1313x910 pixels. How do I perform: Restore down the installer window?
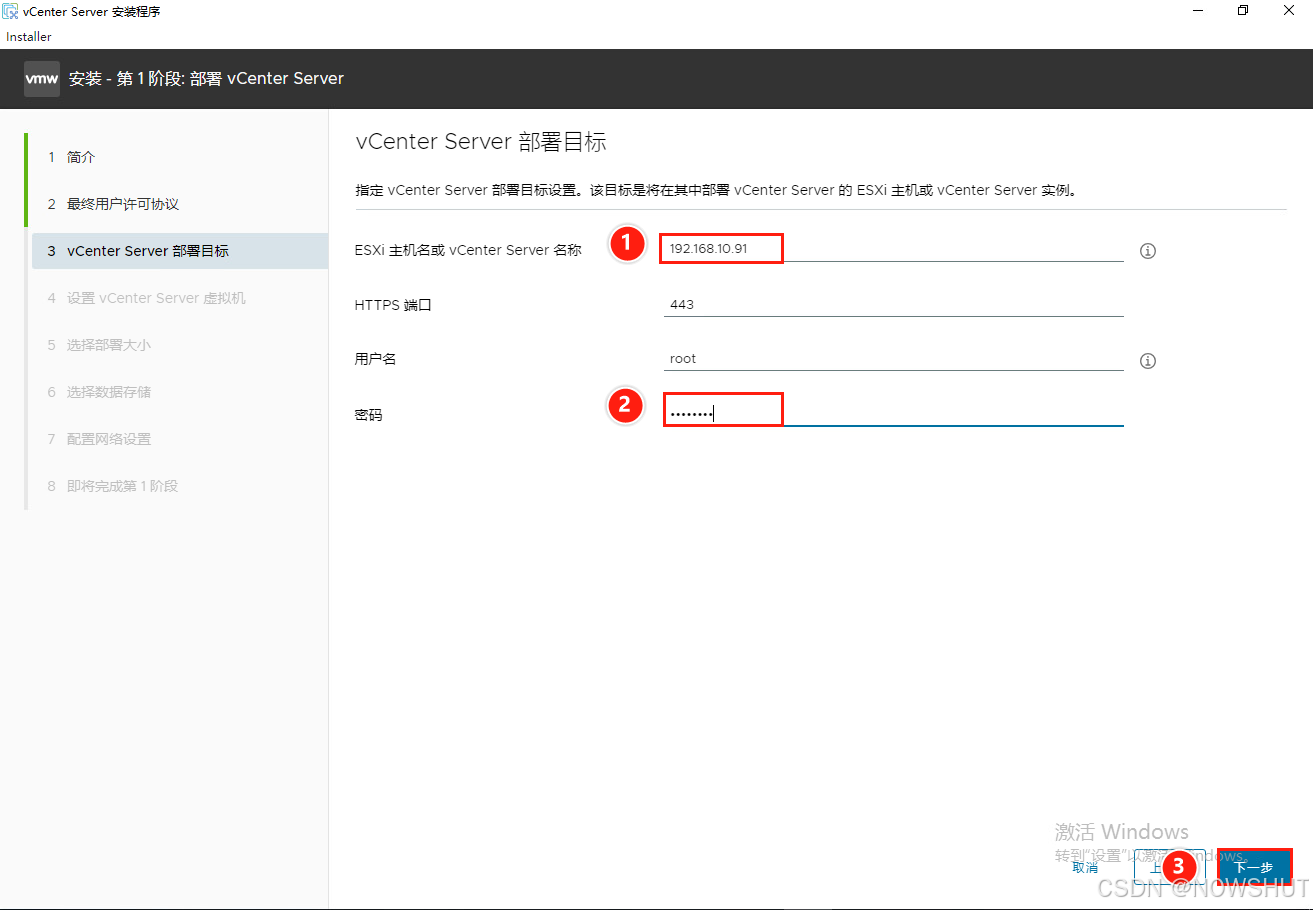1243,11
